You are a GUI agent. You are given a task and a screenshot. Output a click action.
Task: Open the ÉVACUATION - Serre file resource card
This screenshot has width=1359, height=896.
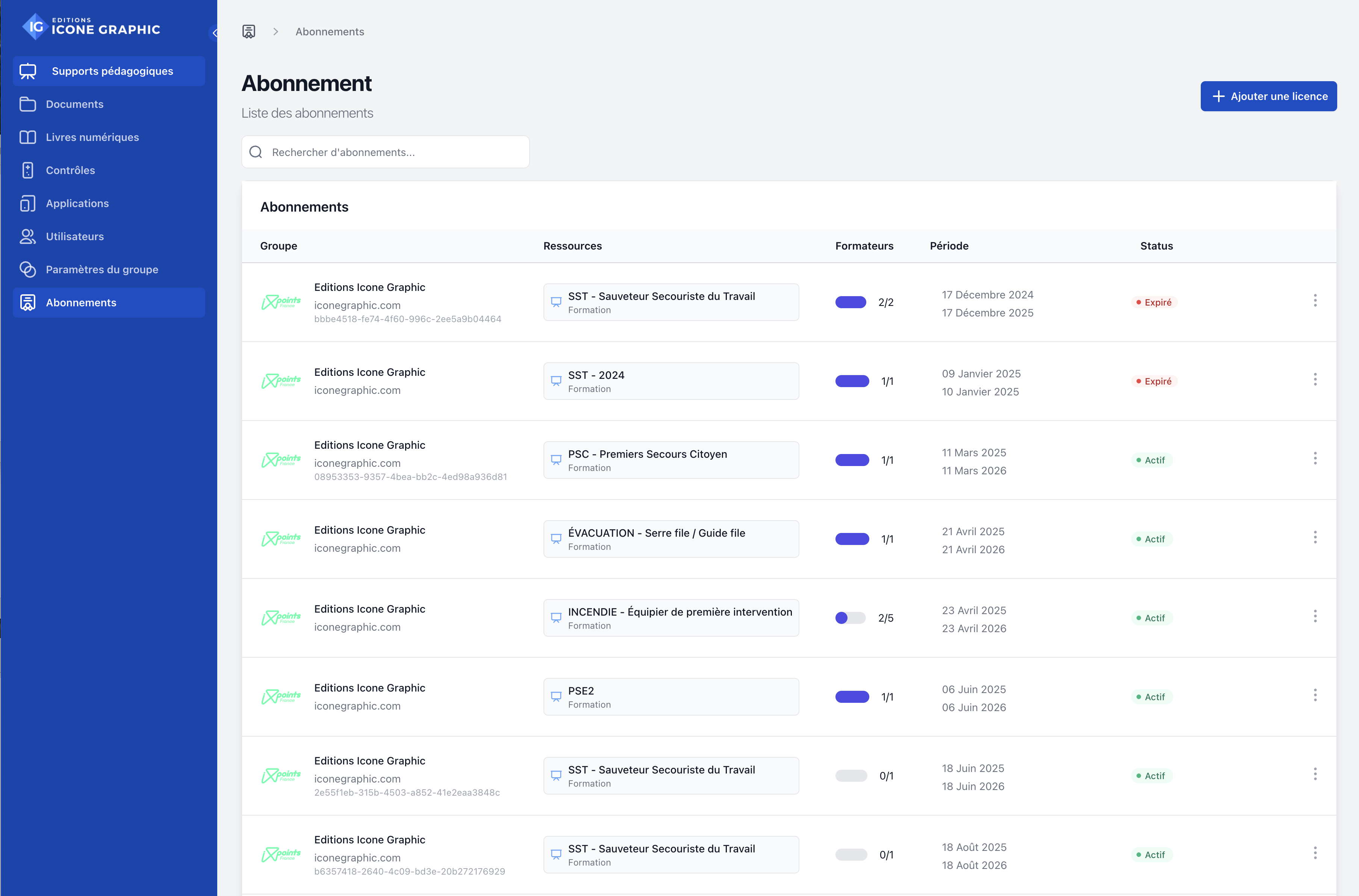[670, 539]
